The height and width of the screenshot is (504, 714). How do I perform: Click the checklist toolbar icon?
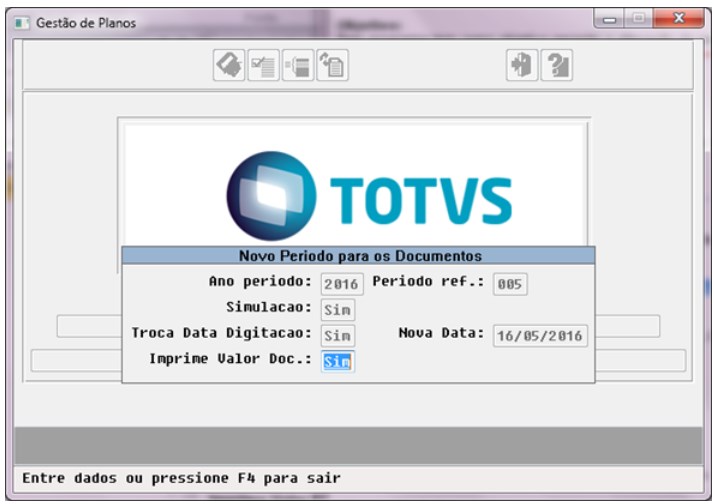point(264,65)
